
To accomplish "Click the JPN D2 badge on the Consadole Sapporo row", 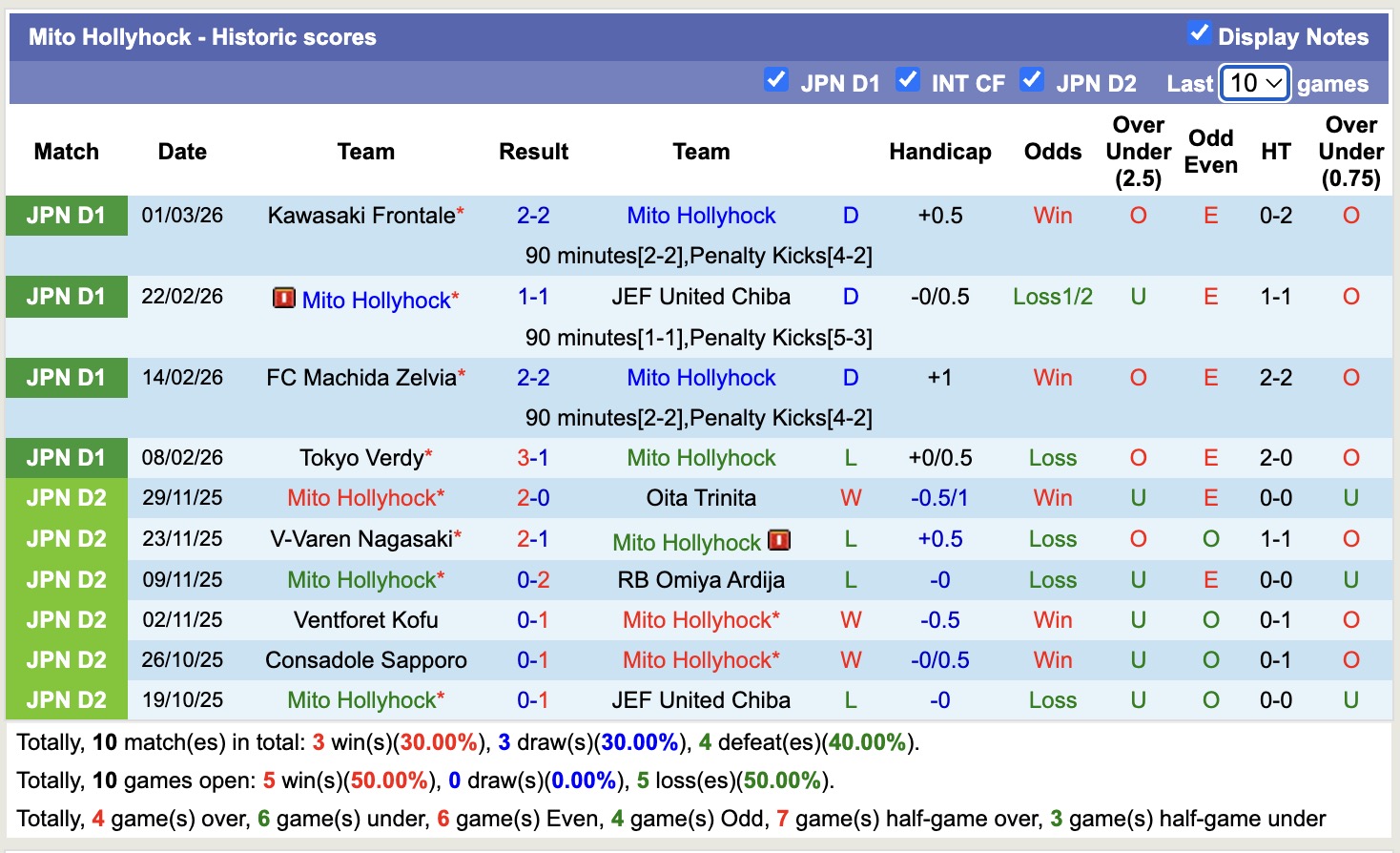I will coord(66,659).
